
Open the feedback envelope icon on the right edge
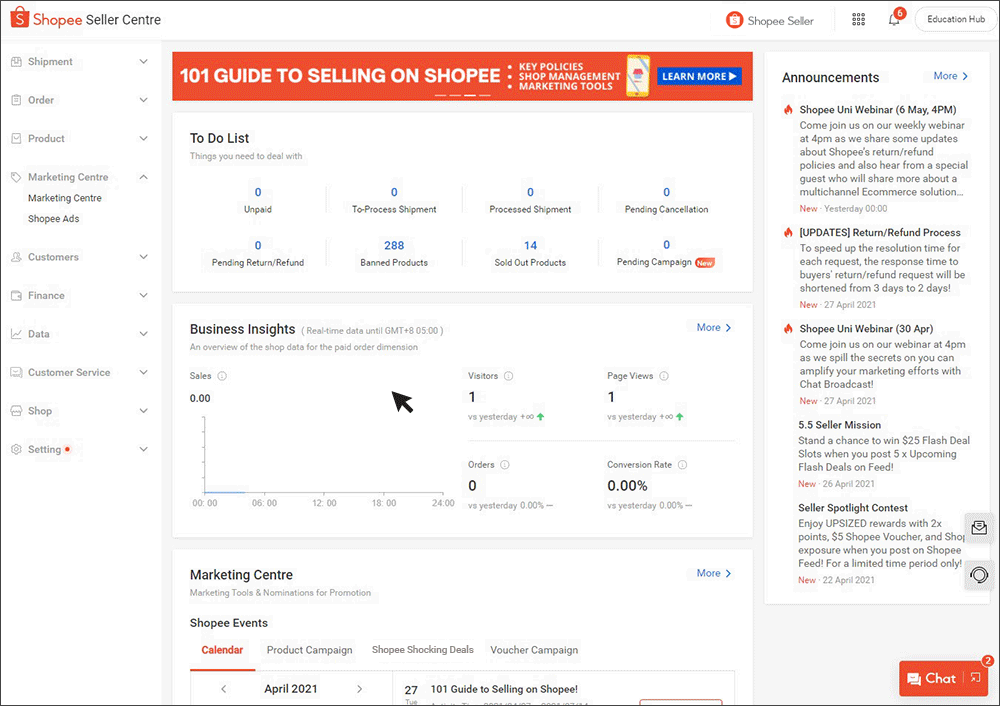tap(979, 527)
